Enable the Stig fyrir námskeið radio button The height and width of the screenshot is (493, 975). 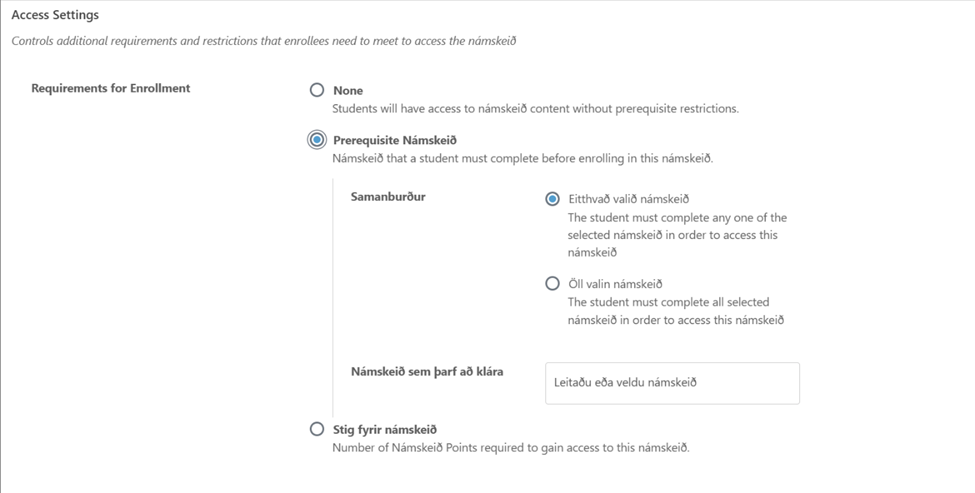317,429
